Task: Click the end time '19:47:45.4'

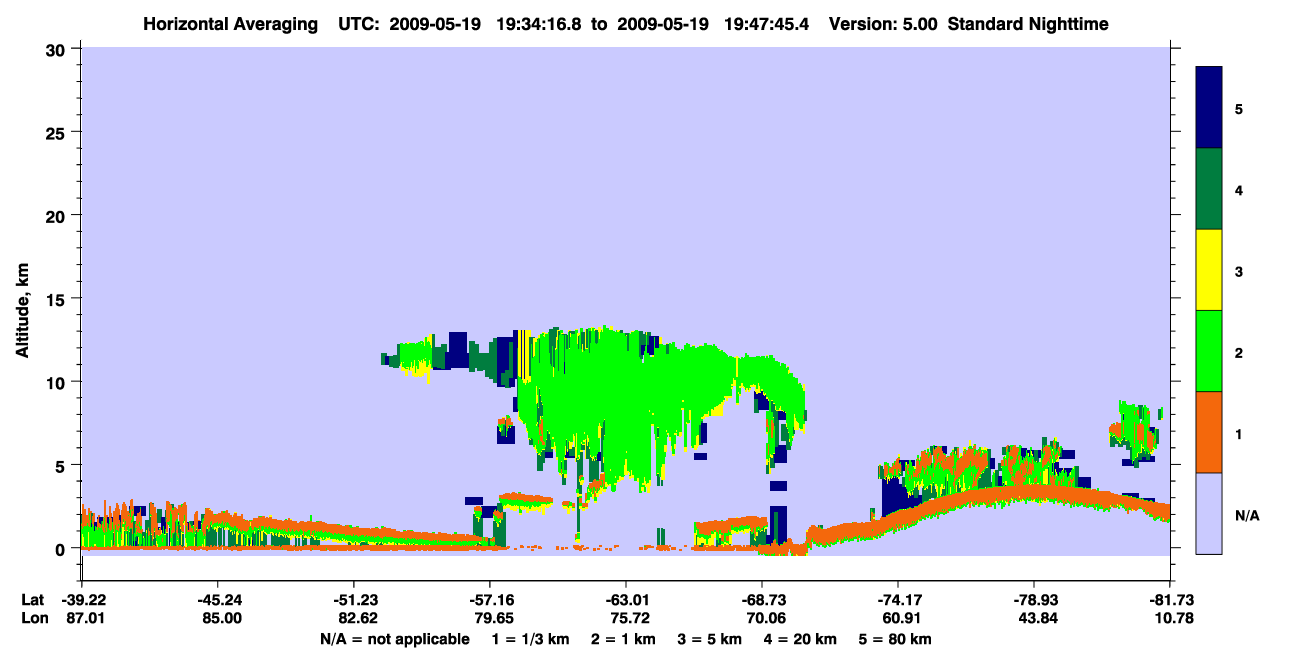Action: tap(769, 23)
